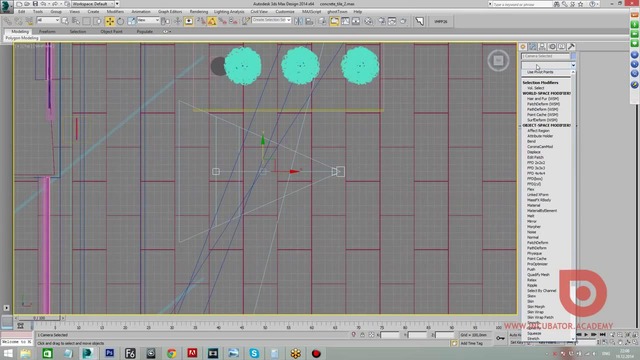Open the Motion command panel tab
640x360 pixels.
[x=552, y=47]
